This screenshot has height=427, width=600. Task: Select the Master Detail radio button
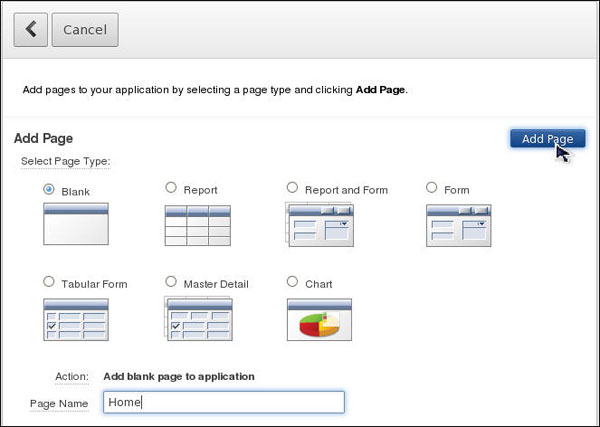pos(171,282)
